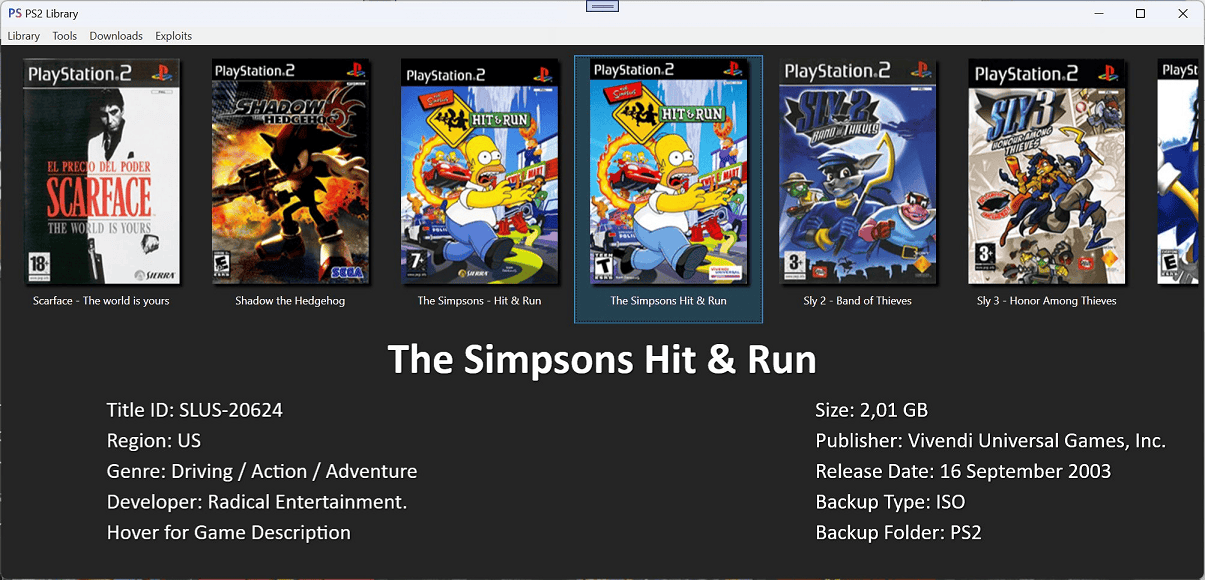Select the Sly 3 Honor Among Thieves cover
The height and width of the screenshot is (580, 1205).
[x=1046, y=172]
